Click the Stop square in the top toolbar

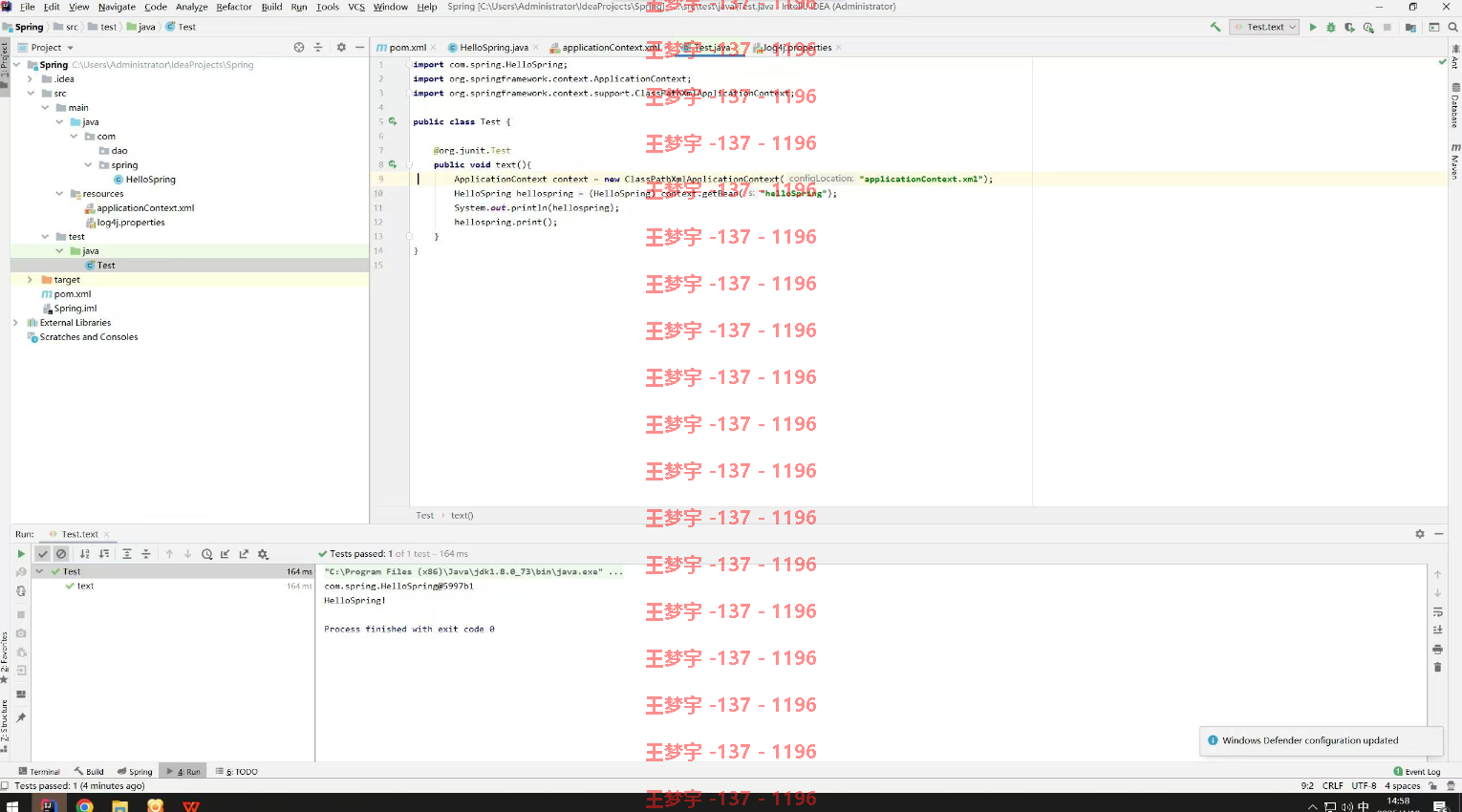(1387, 27)
